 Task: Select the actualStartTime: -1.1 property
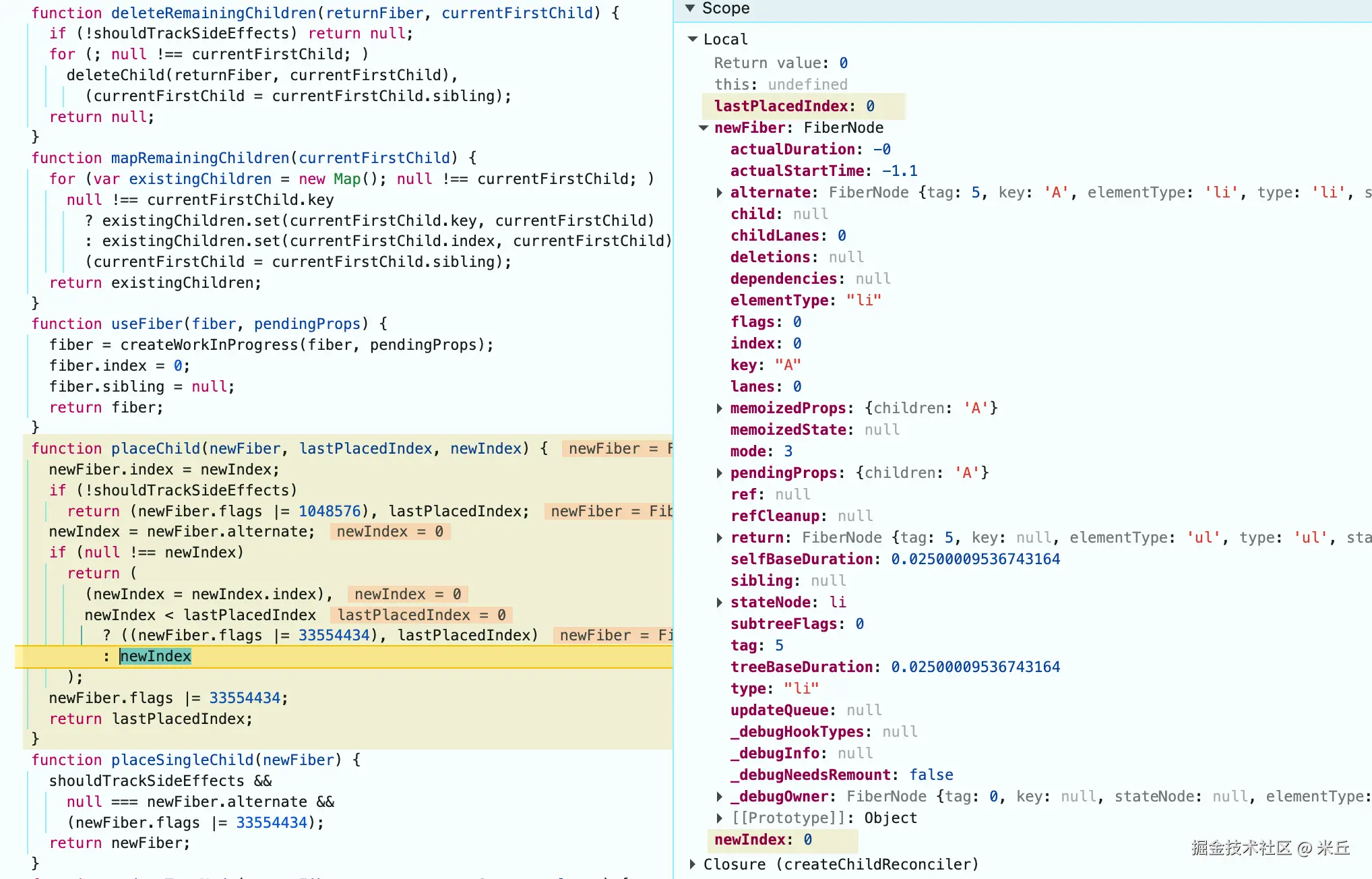click(x=823, y=171)
